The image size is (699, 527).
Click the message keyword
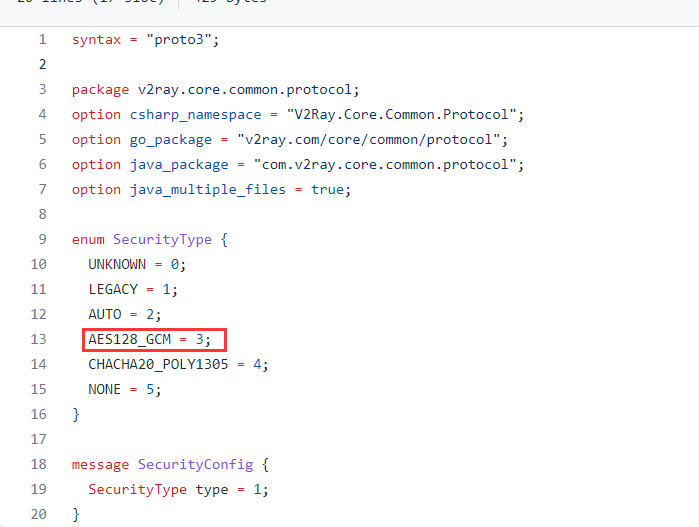pos(100,465)
